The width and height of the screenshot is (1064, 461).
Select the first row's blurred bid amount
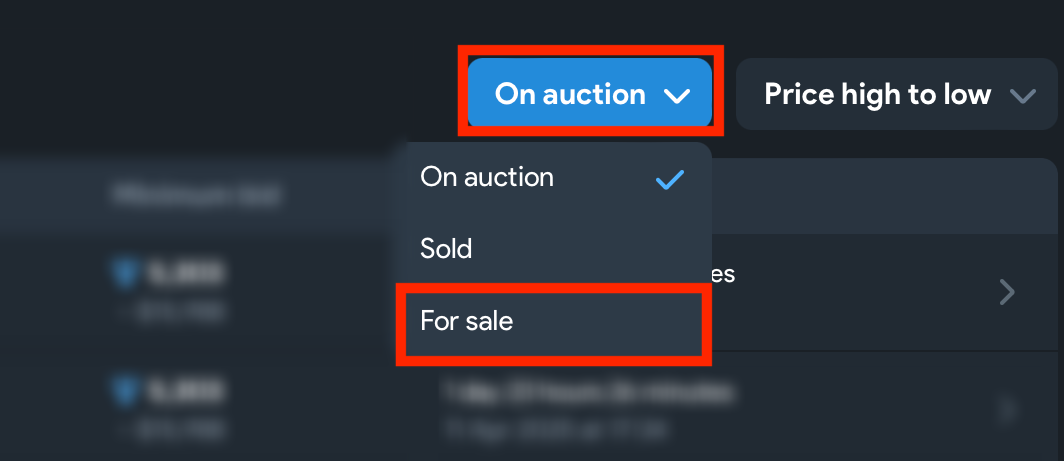pyautogui.click(x=183, y=275)
